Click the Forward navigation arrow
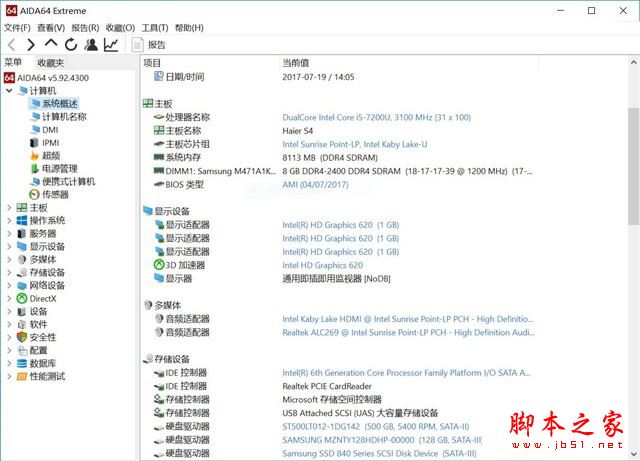The height and width of the screenshot is (461, 640). click(x=31, y=45)
